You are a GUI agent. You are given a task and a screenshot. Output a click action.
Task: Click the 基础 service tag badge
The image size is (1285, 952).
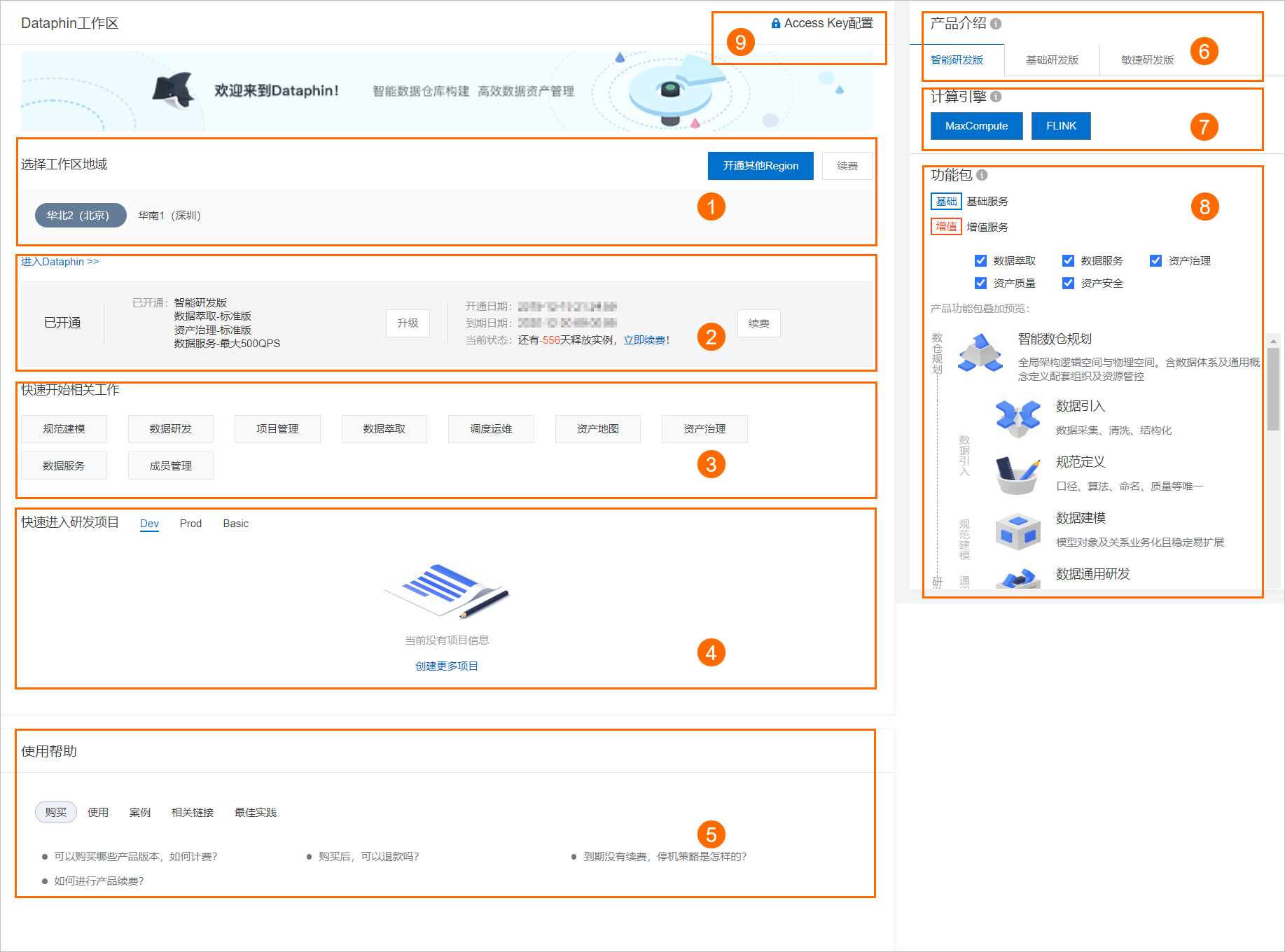click(946, 202)
